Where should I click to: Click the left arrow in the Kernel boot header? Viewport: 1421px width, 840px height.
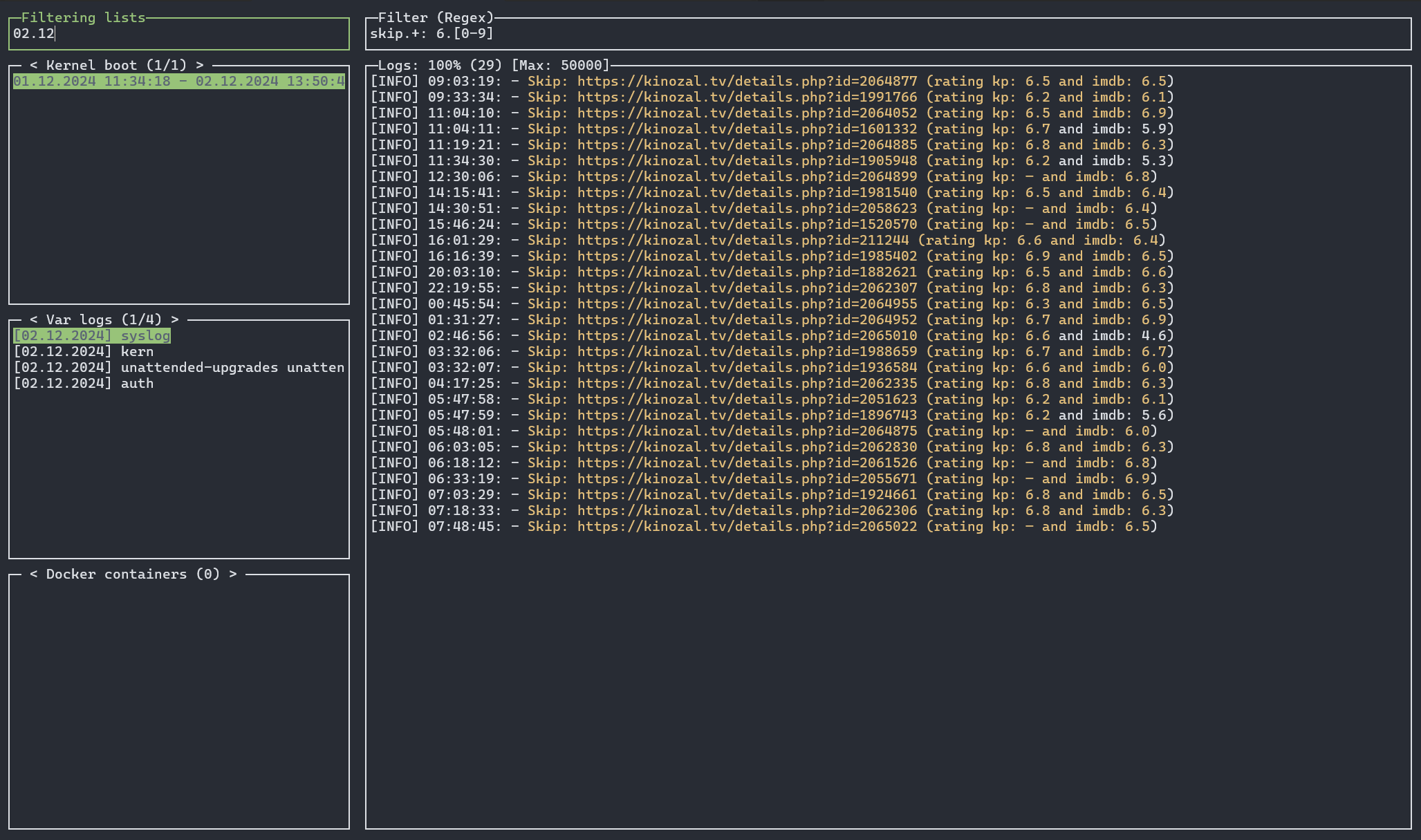click(x=33, y=66)
